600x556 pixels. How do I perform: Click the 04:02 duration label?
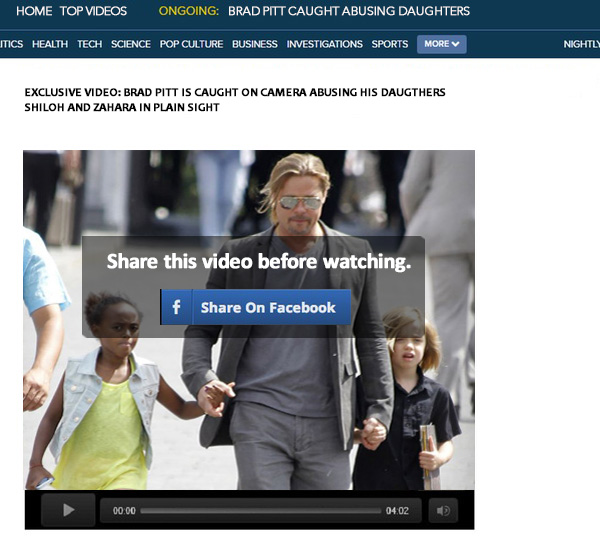(x=397, y=511)
